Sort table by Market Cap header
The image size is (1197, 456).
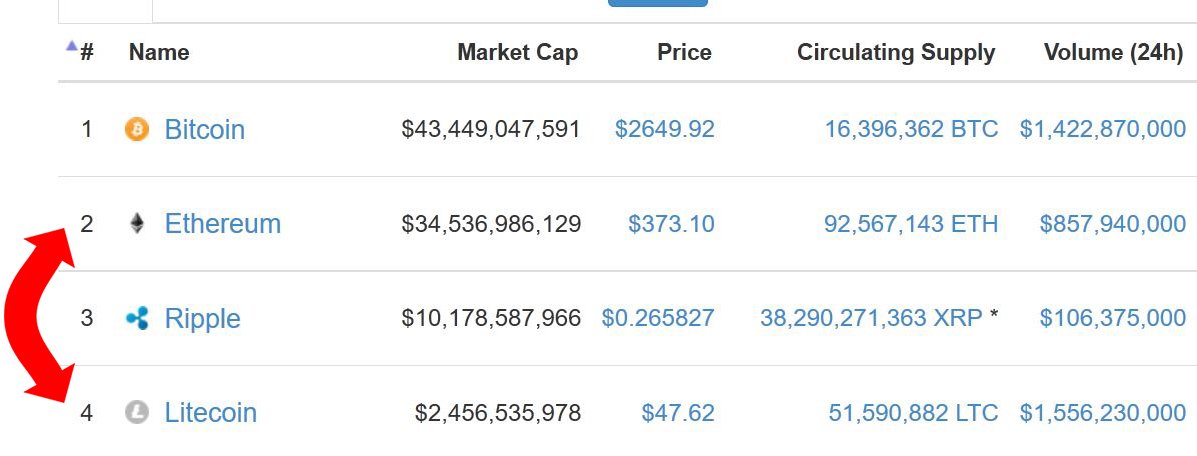click(518, 52)
